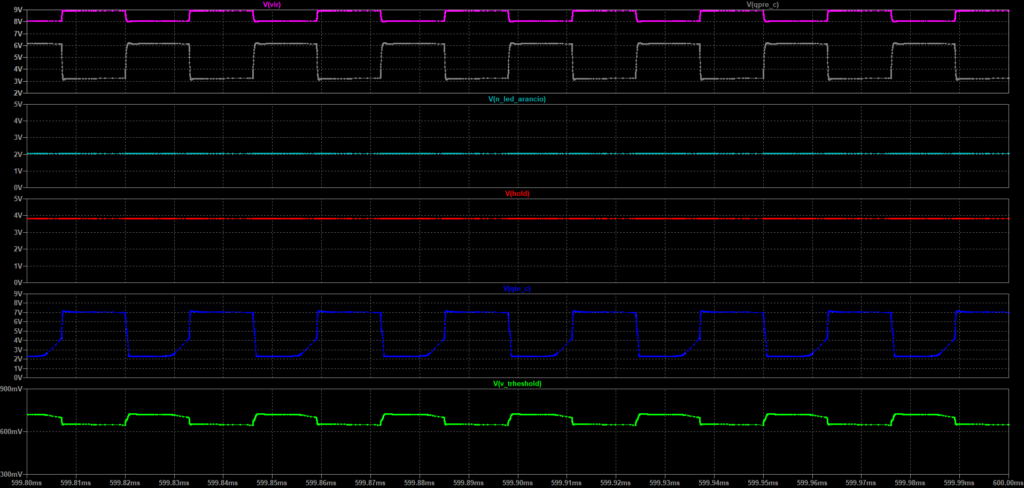The width and height of the screenshot is (1024, 488).
Task: Click the 599.98ms time axis label
Action: [x=909, y=483]
